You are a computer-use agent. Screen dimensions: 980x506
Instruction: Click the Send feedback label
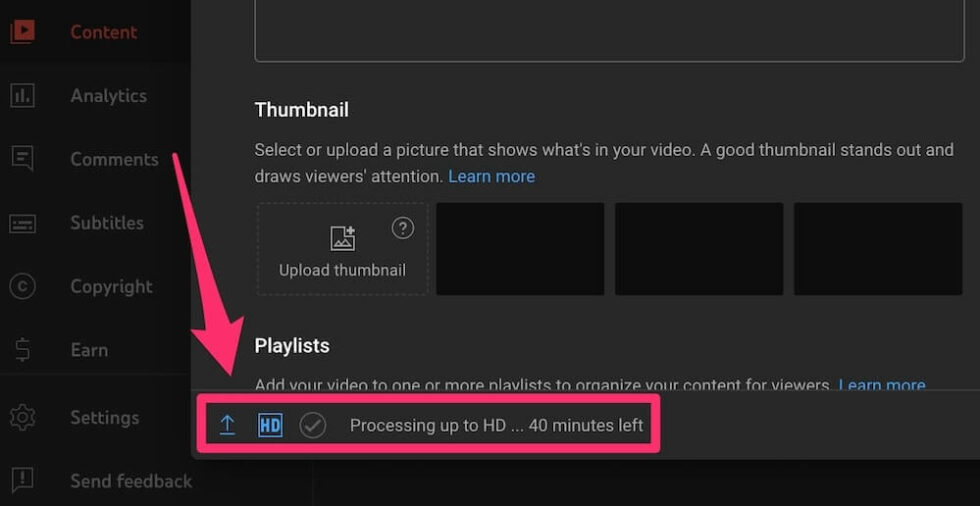[x=131, y=481]
